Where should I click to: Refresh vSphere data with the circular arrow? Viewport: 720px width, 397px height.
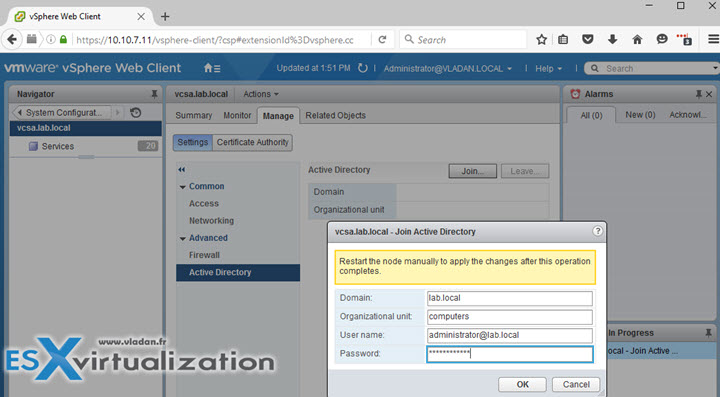[x=363, y=68]
